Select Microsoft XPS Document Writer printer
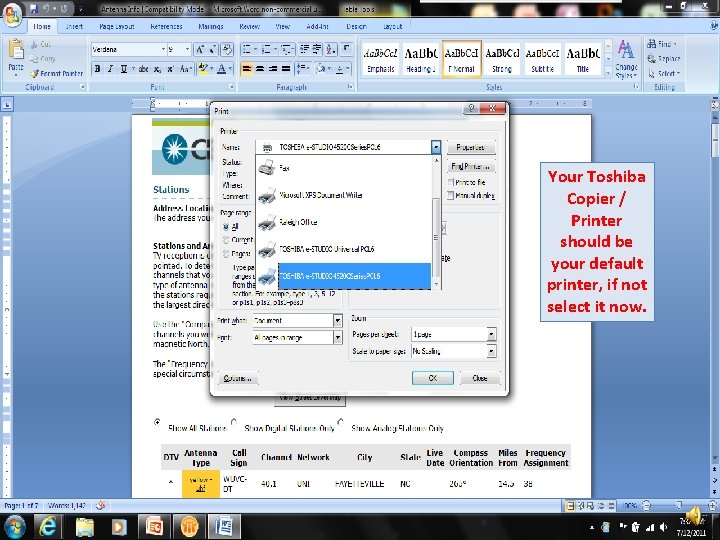The image size is (720, 540). pyautogui.click(x=344, y=195)
